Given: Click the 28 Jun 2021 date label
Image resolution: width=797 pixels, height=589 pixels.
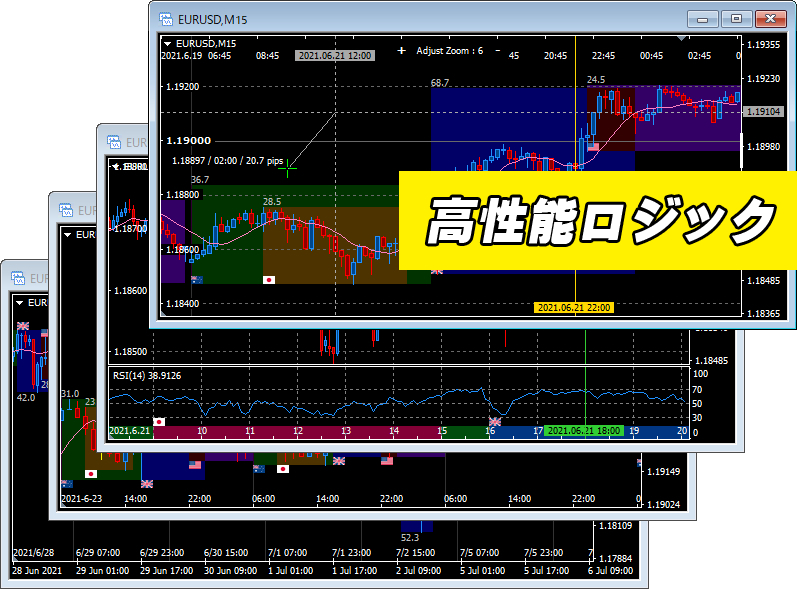Looking at the screenshot, I should (x=37, y=571).
